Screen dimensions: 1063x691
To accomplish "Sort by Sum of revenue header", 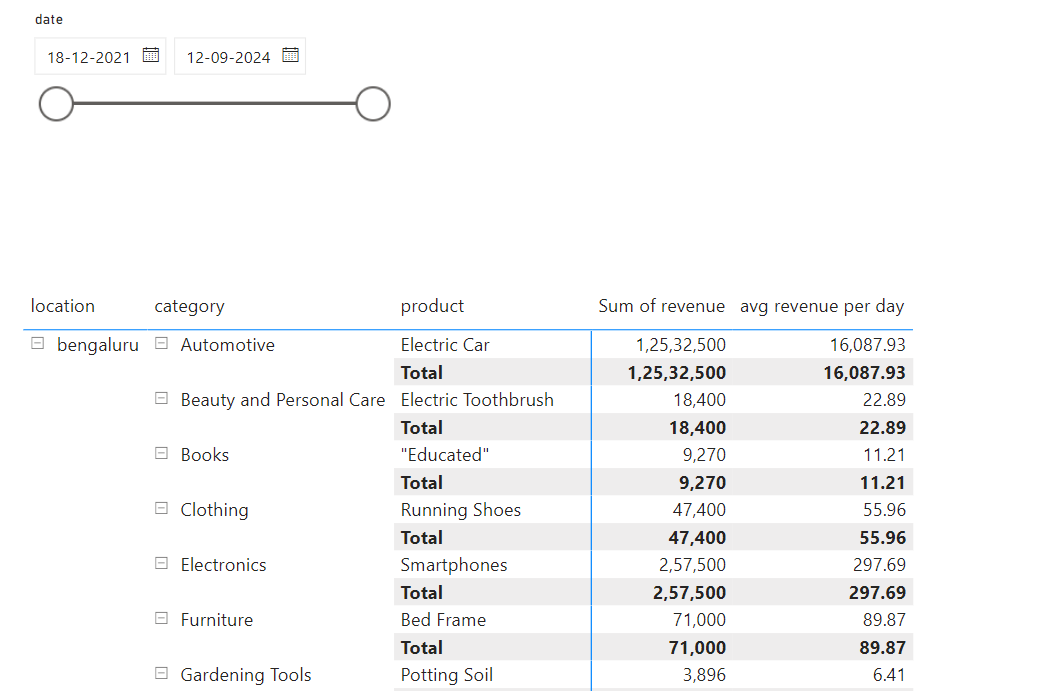I will [661, 306].
